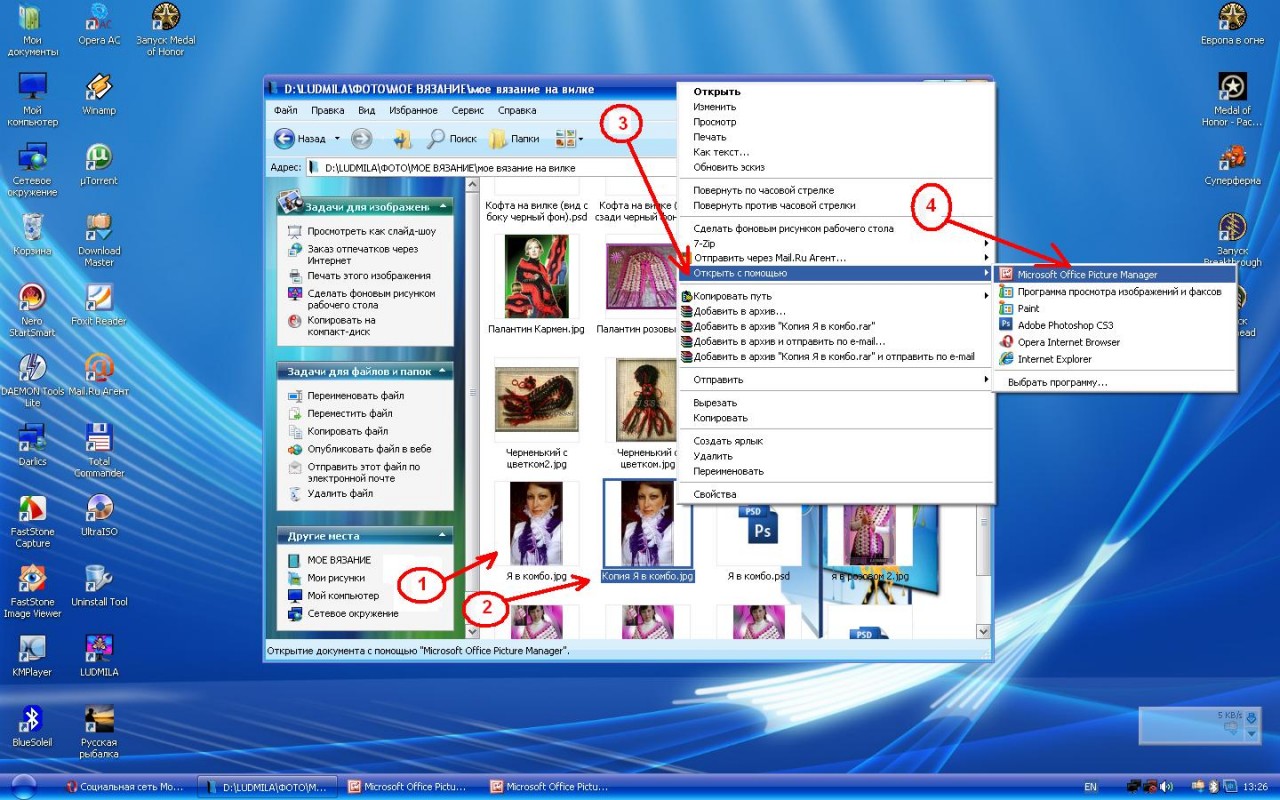Expand the 7-Zip submenu
Viewport: 1280px width, 800px height.
(x=836, y=243)
